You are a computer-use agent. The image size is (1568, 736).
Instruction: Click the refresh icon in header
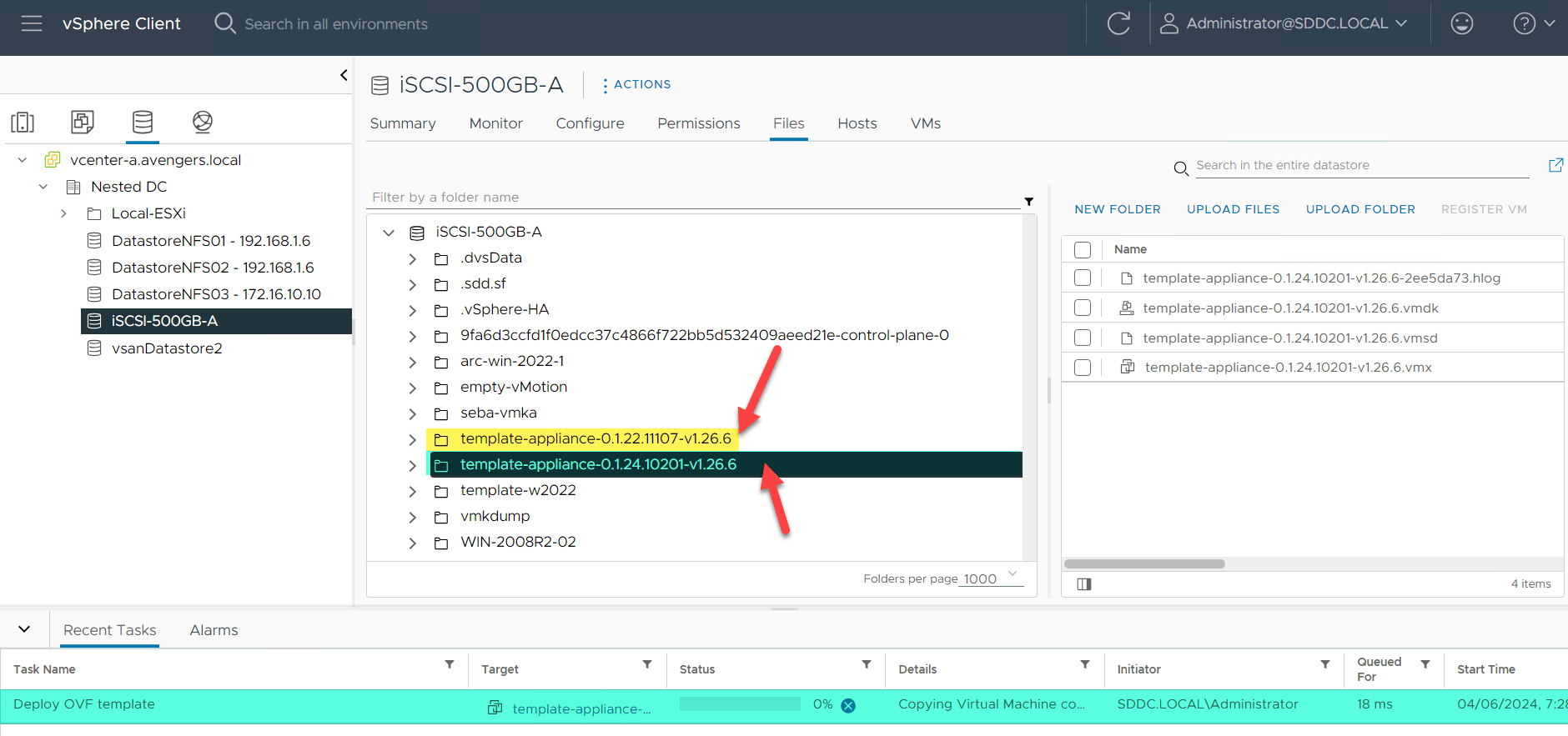(x=1118, y=23)
